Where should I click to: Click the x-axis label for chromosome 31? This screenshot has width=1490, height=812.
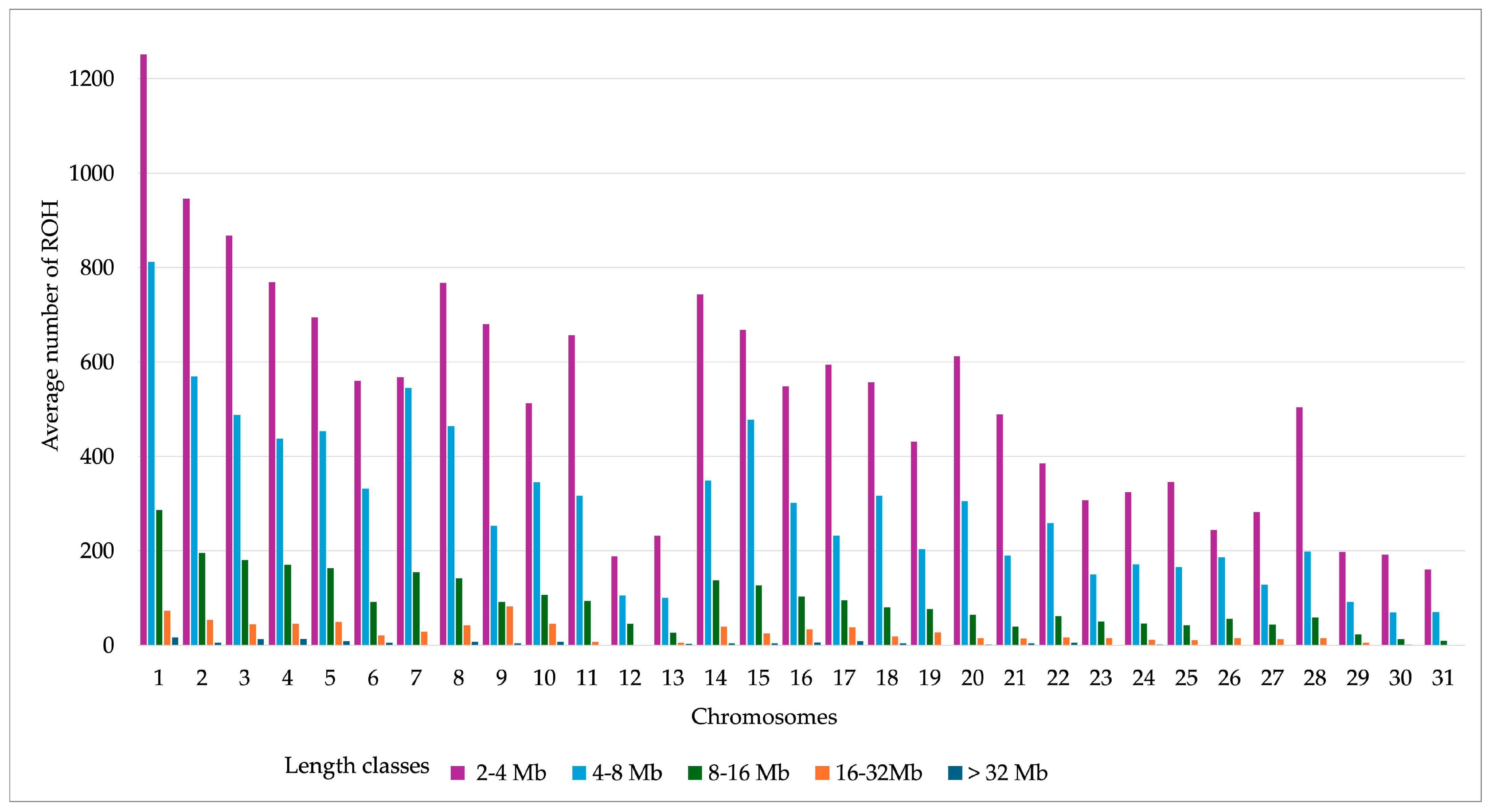[x=1443, y=677]
